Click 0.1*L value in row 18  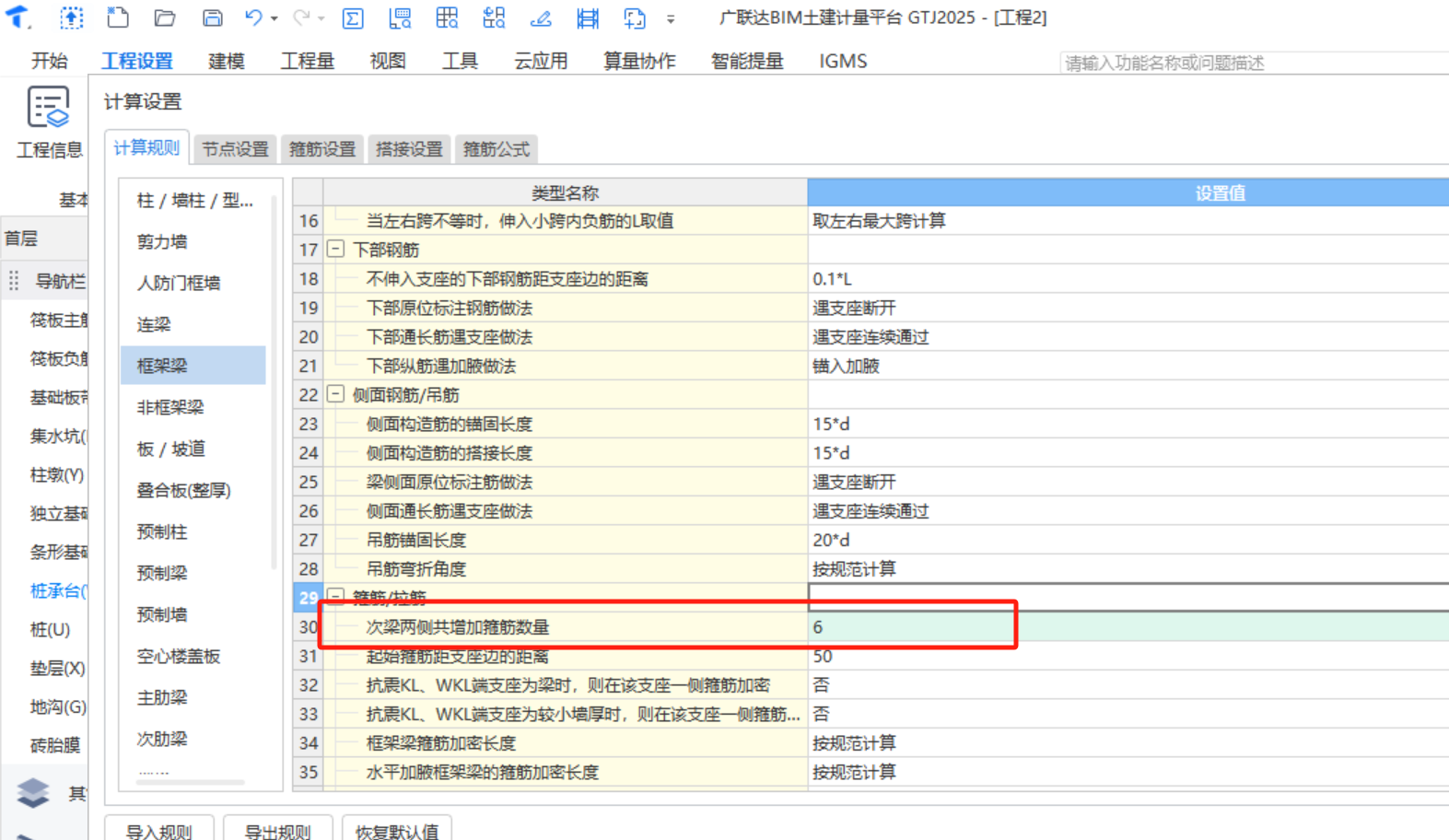(x=1128, y=279)
